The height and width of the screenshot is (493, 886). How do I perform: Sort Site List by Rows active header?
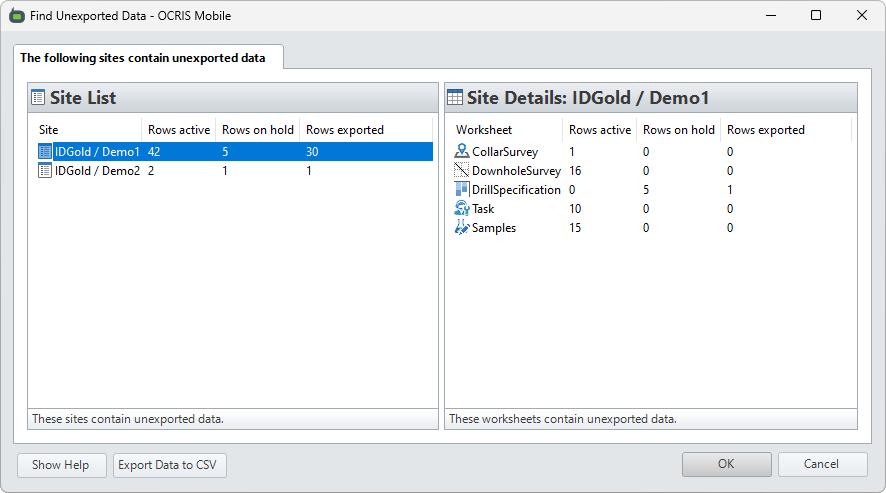(x=179, y=130)
